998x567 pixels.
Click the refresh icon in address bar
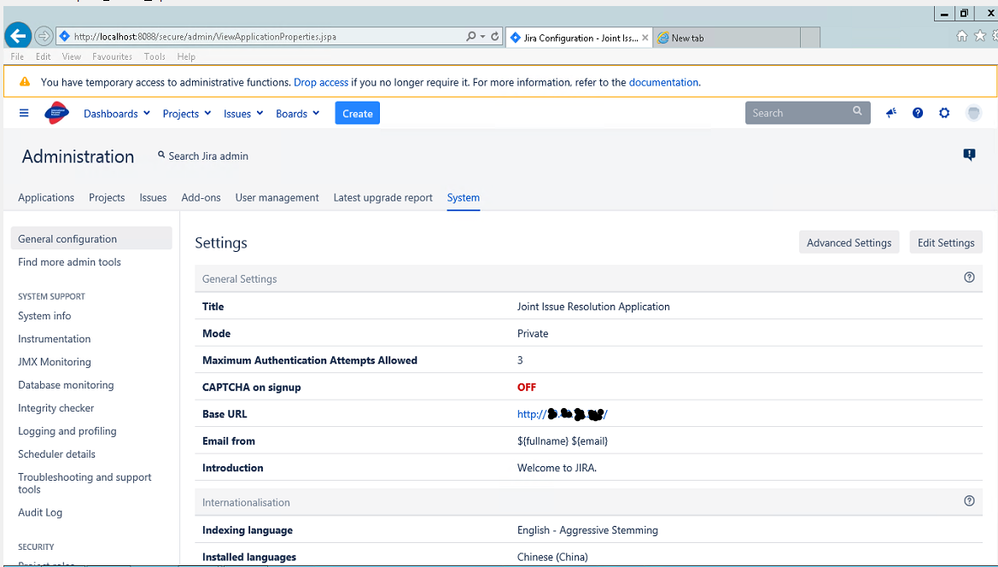(x=495, y=36)
